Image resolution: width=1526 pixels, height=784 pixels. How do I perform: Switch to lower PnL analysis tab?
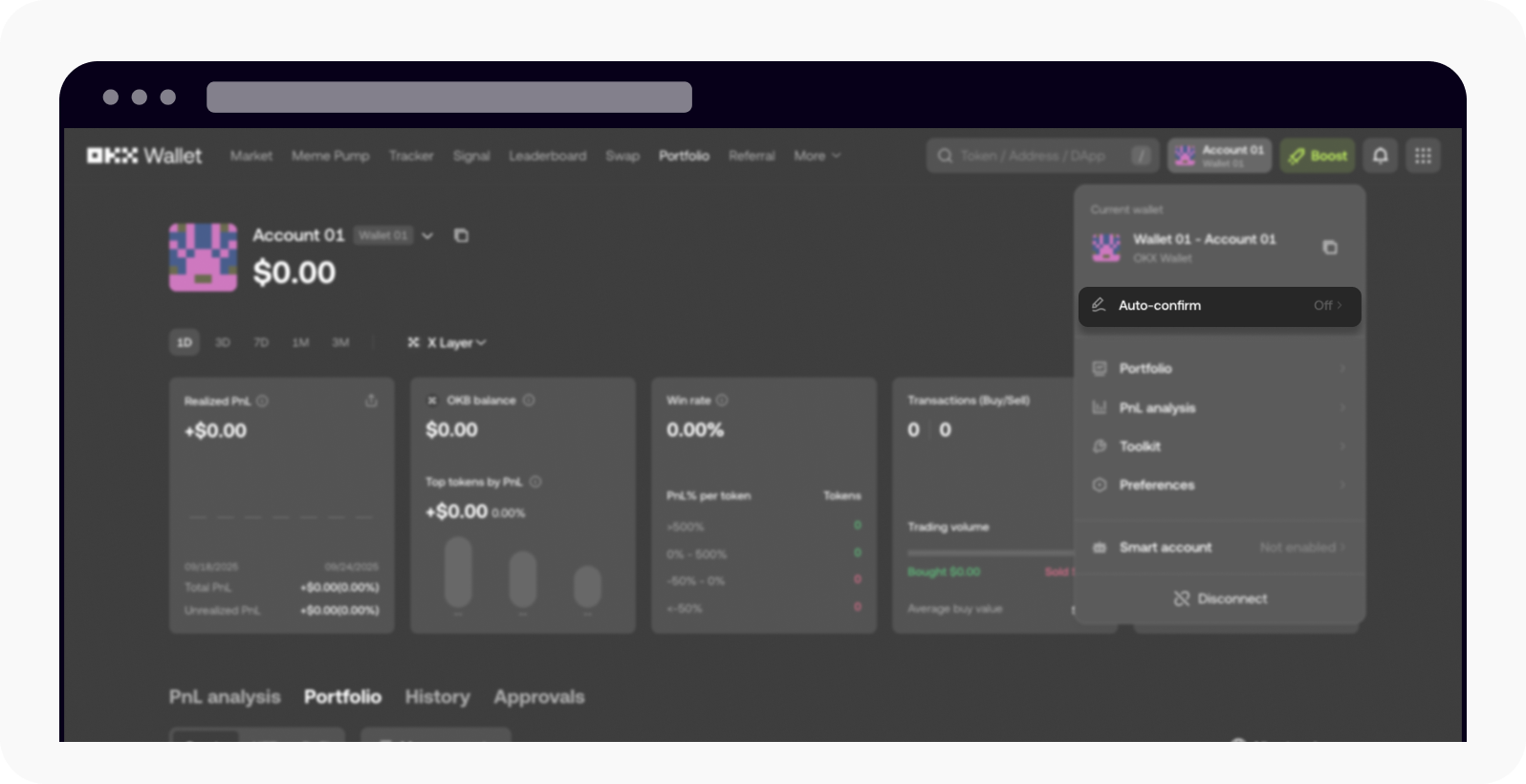tap(225, 697)
